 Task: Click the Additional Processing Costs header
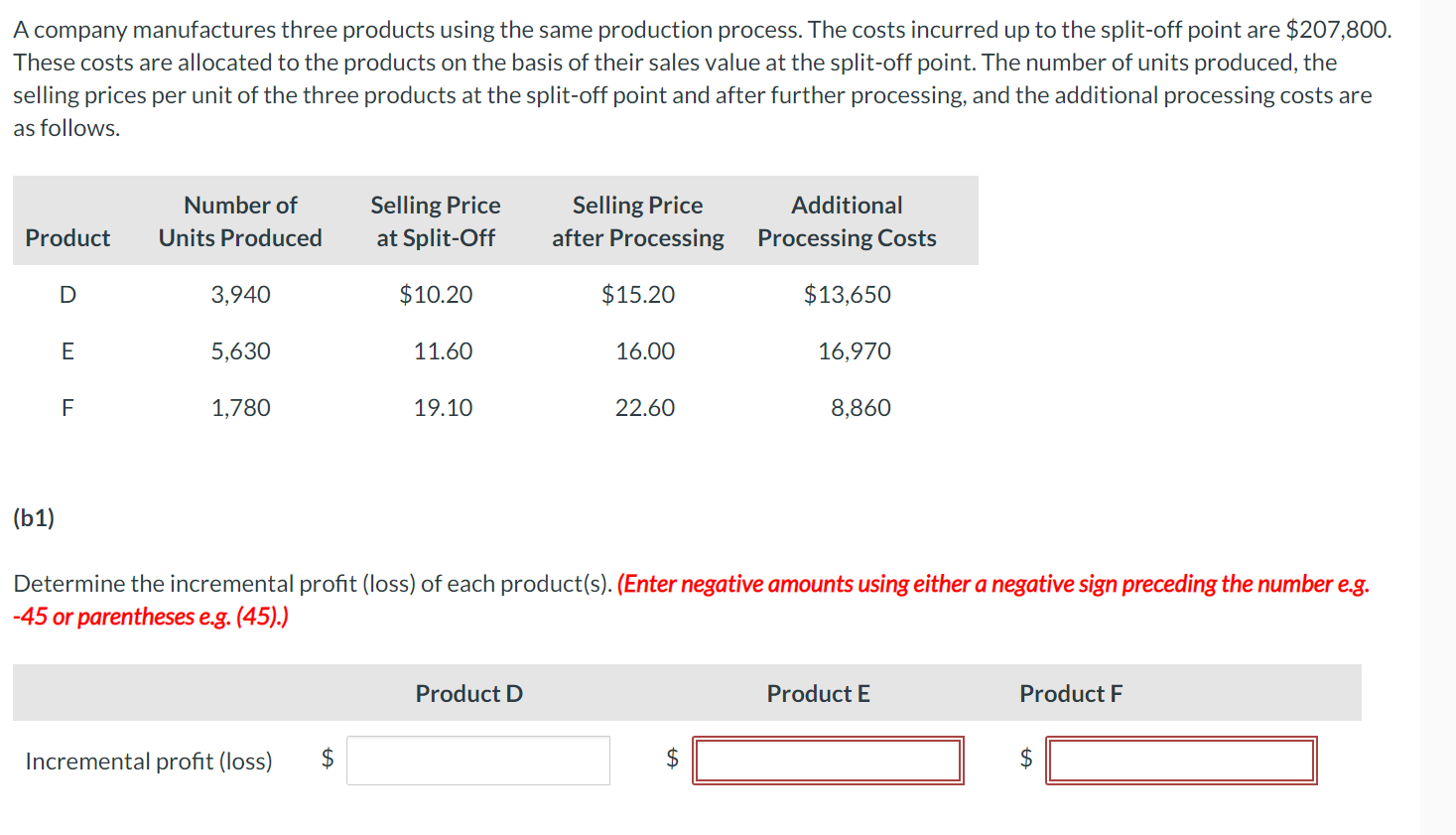(x=846, y=220)
